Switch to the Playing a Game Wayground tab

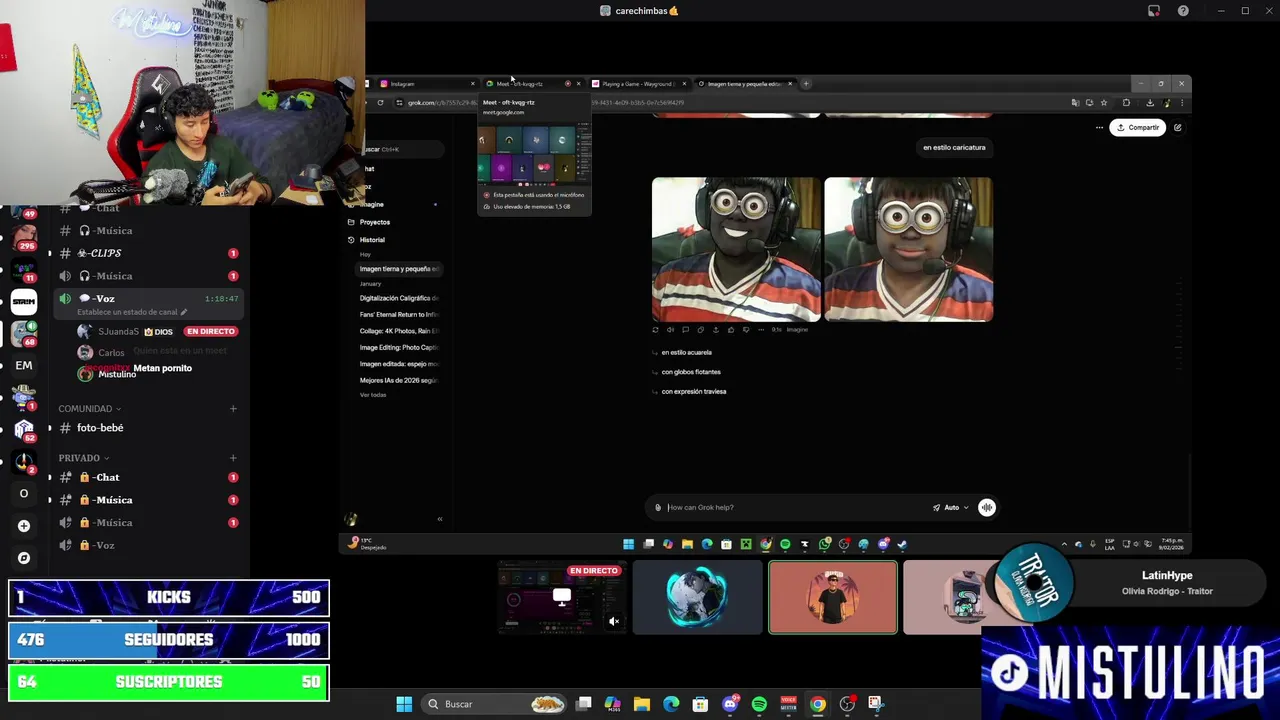638,84
